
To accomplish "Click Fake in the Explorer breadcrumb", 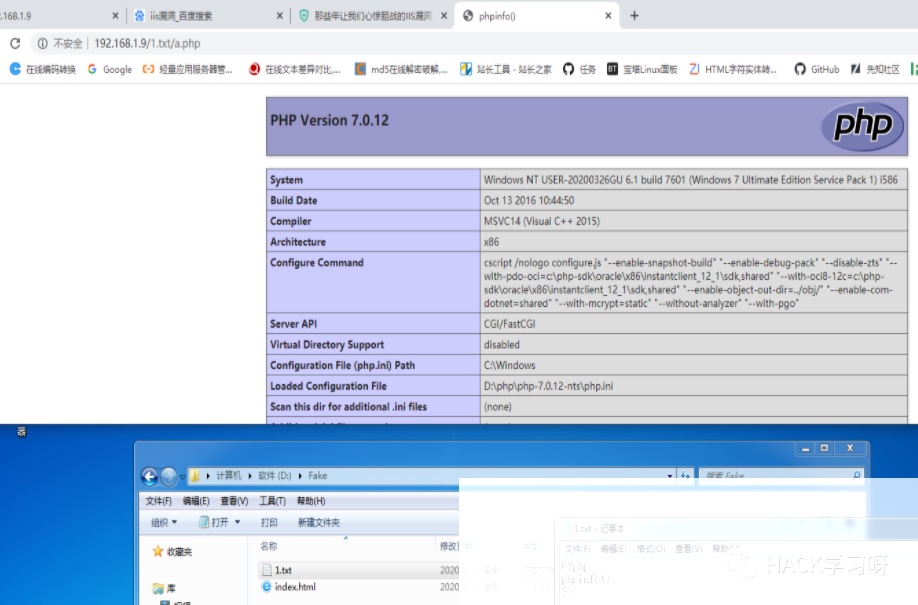I will (x=317, y=476).
